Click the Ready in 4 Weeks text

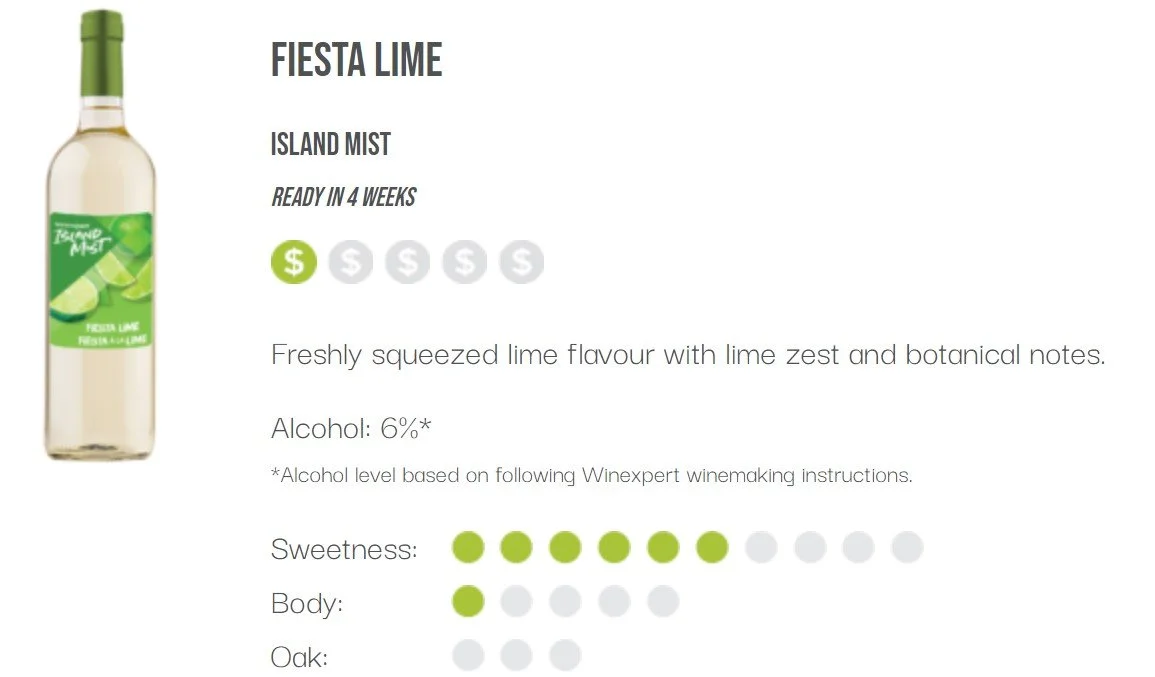[344, 197]
